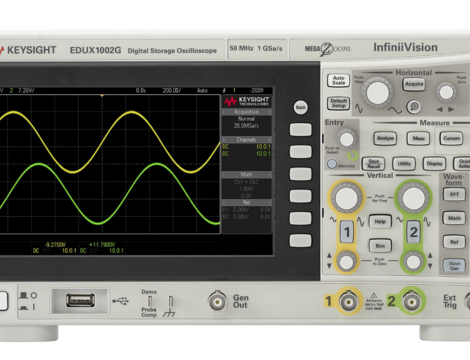This screenshot has height=360, width=470.
Task: Click the Gen Out BNC connector
Action: [217, 302]
